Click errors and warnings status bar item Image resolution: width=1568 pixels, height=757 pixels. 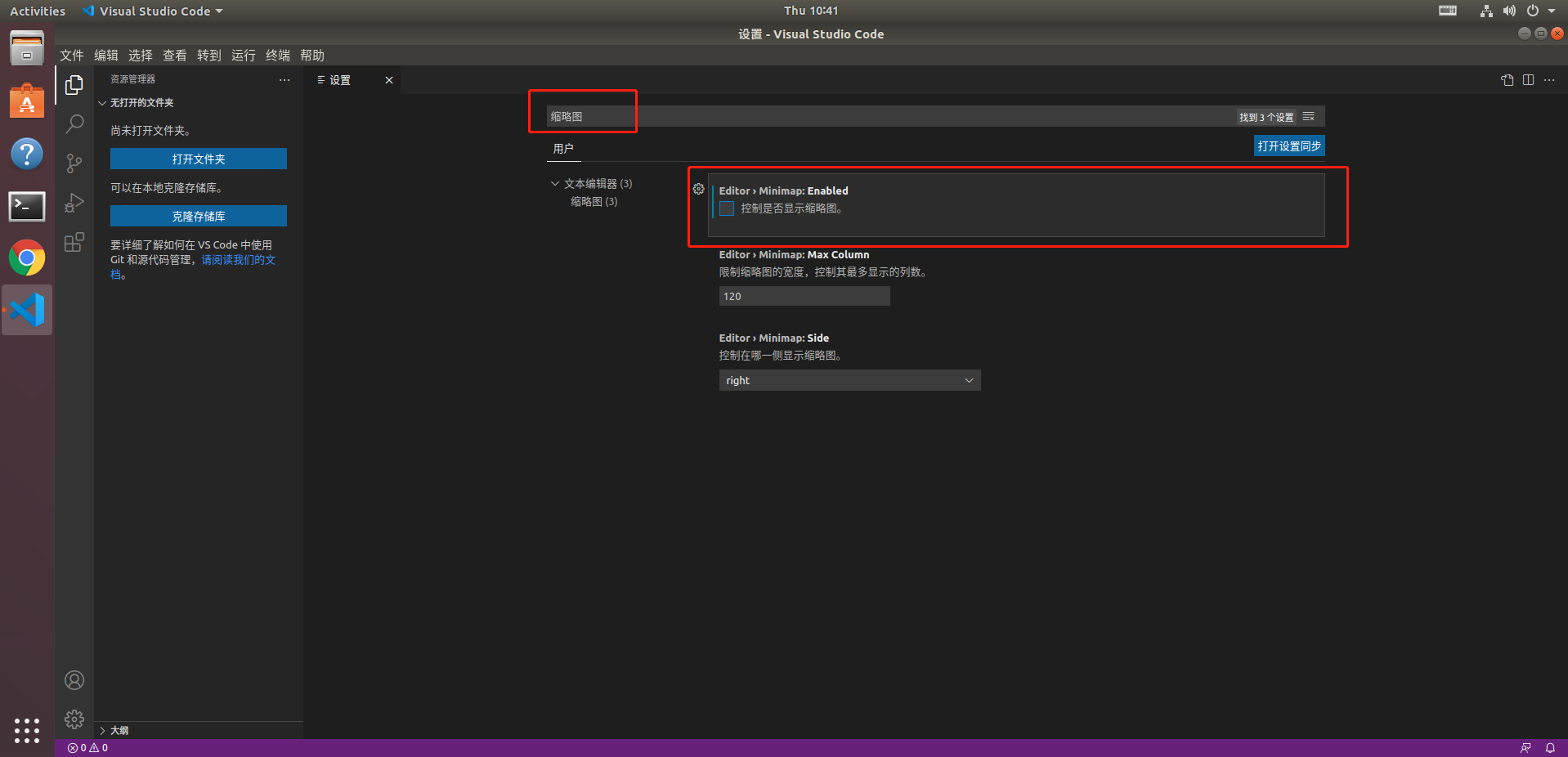point(87,748)
